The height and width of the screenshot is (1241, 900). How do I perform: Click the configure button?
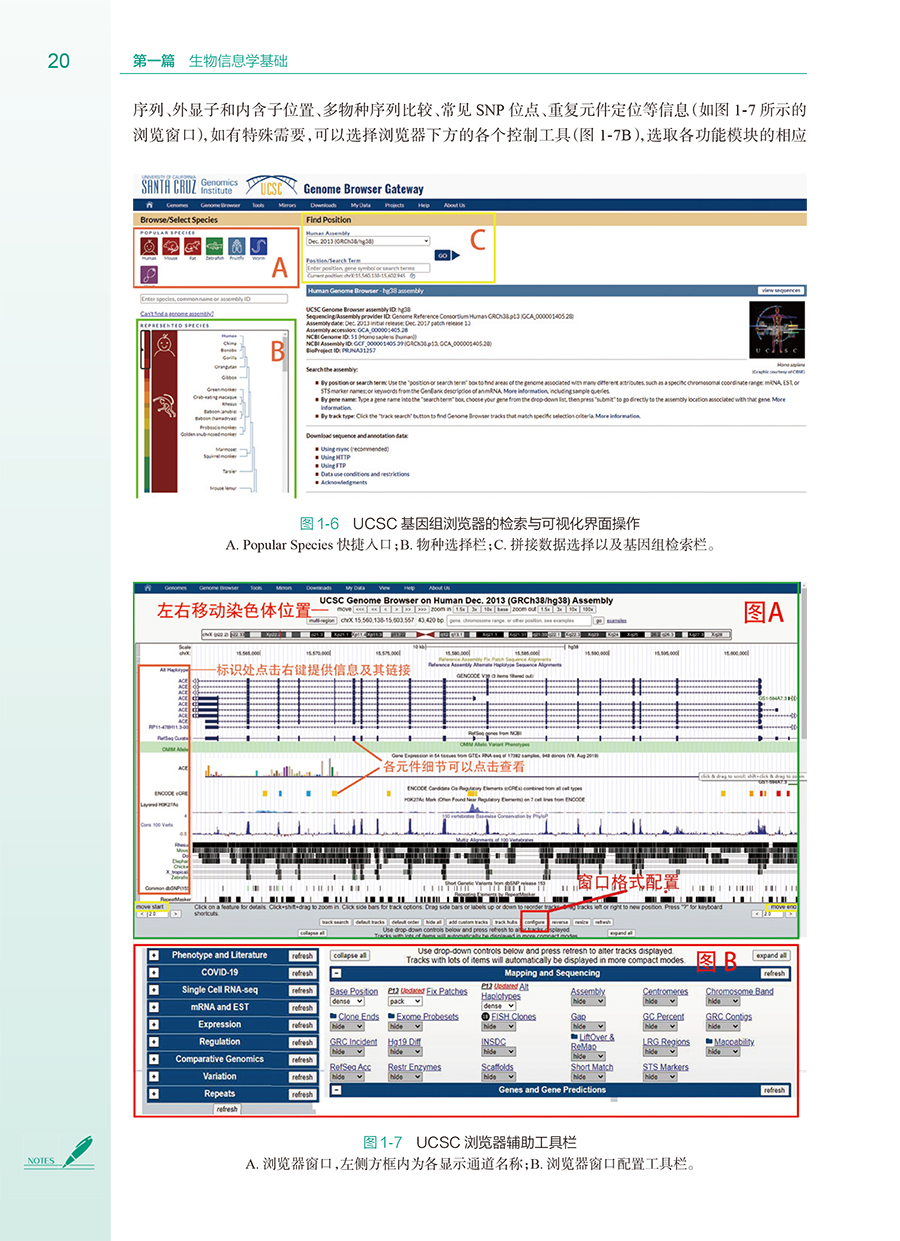(534, 922)
